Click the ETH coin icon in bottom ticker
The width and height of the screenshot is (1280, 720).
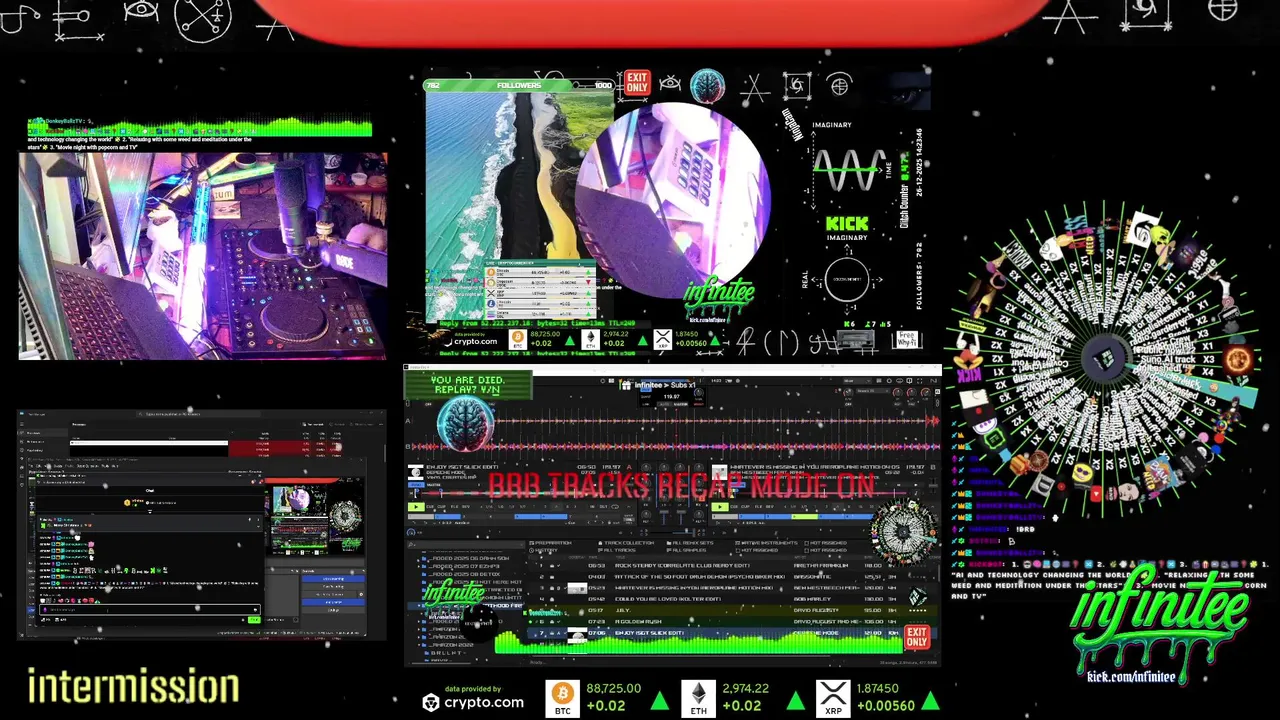(x=699, y=697)
